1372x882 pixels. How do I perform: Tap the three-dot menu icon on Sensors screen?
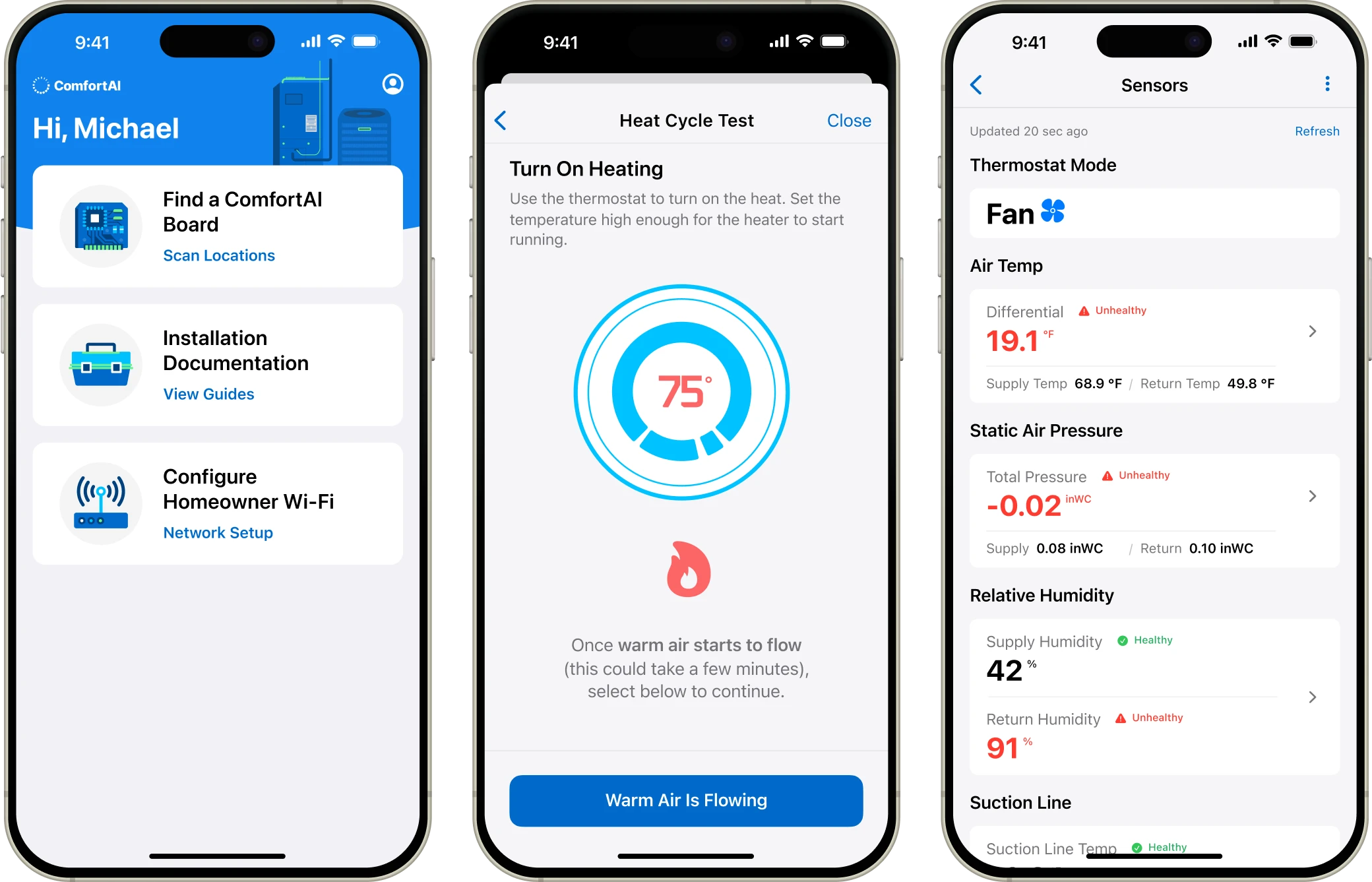[x=1328, y=84]
